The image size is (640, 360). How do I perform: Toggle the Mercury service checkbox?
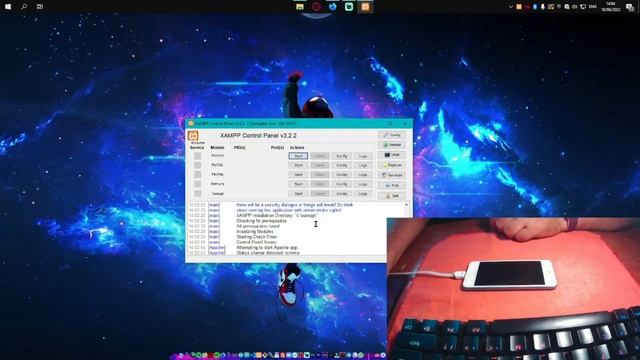[x=198, y=184]
